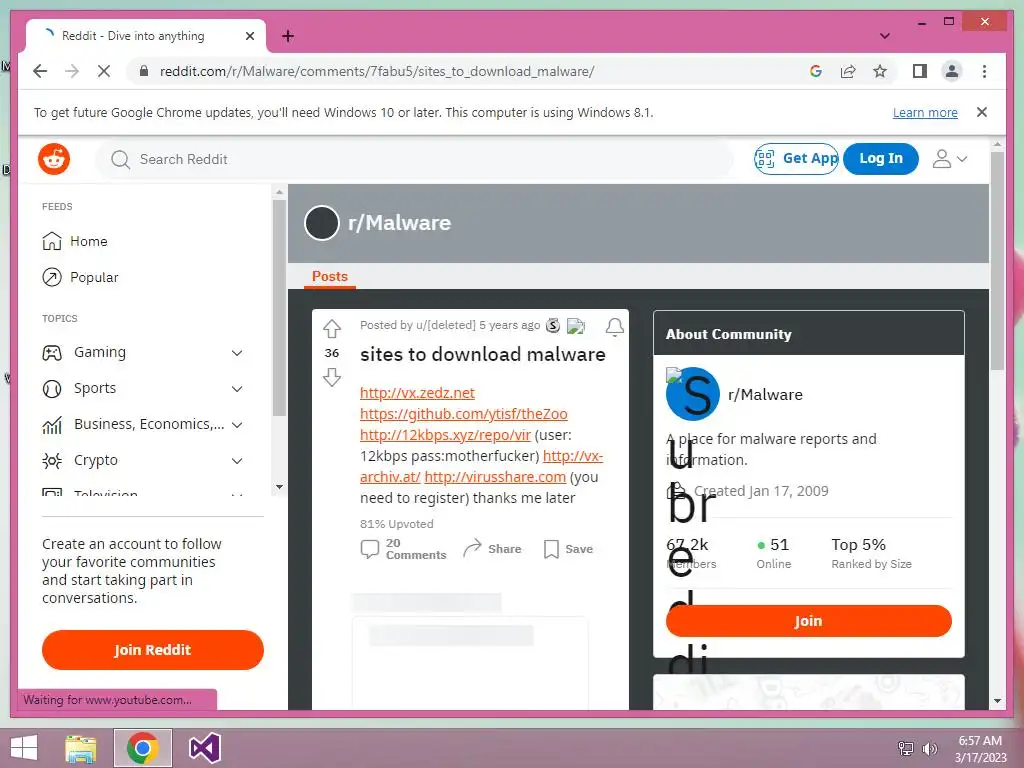Dismiss the Chrome update notice
This screenshot has width=1024, height=768.
point(982,112)
